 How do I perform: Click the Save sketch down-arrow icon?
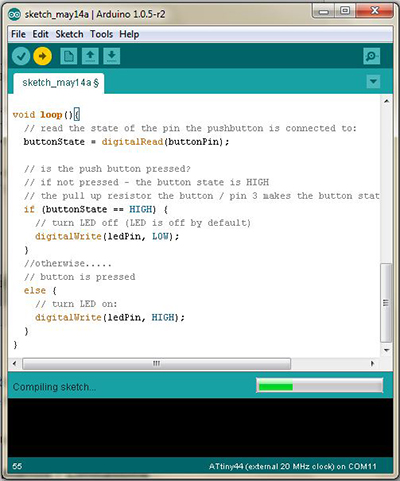(112, 56)
